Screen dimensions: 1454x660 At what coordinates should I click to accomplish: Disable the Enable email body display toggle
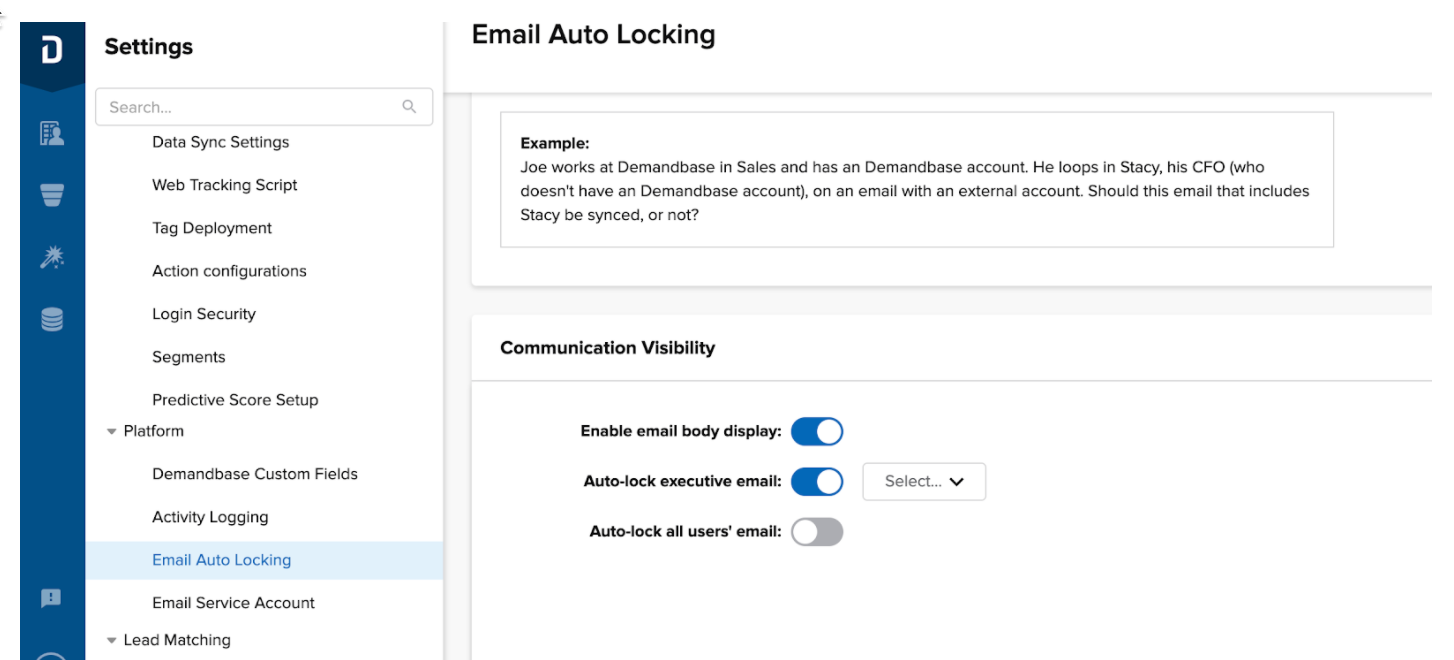coord(817,432)
